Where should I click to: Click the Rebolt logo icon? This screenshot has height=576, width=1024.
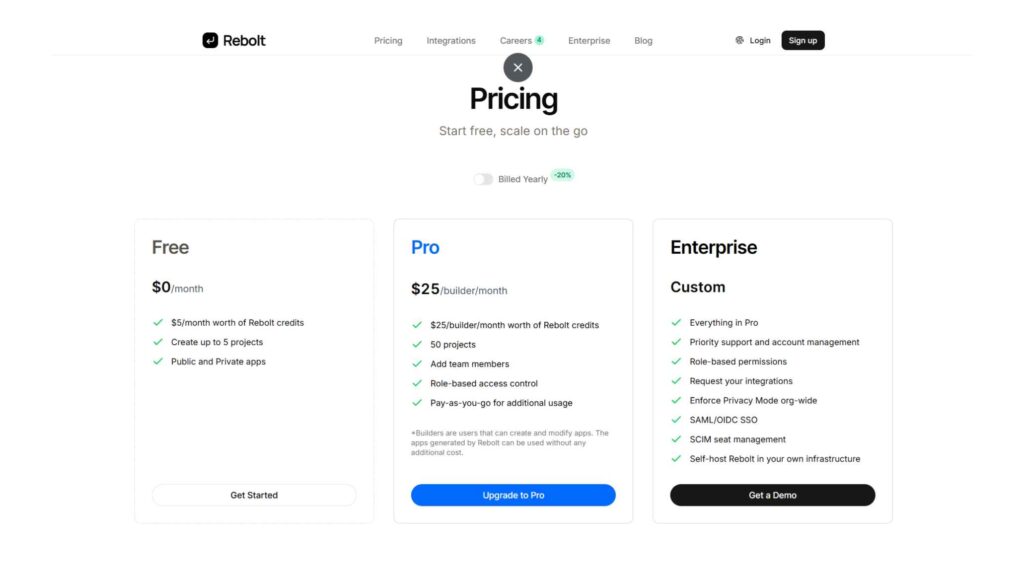[210, 41]
